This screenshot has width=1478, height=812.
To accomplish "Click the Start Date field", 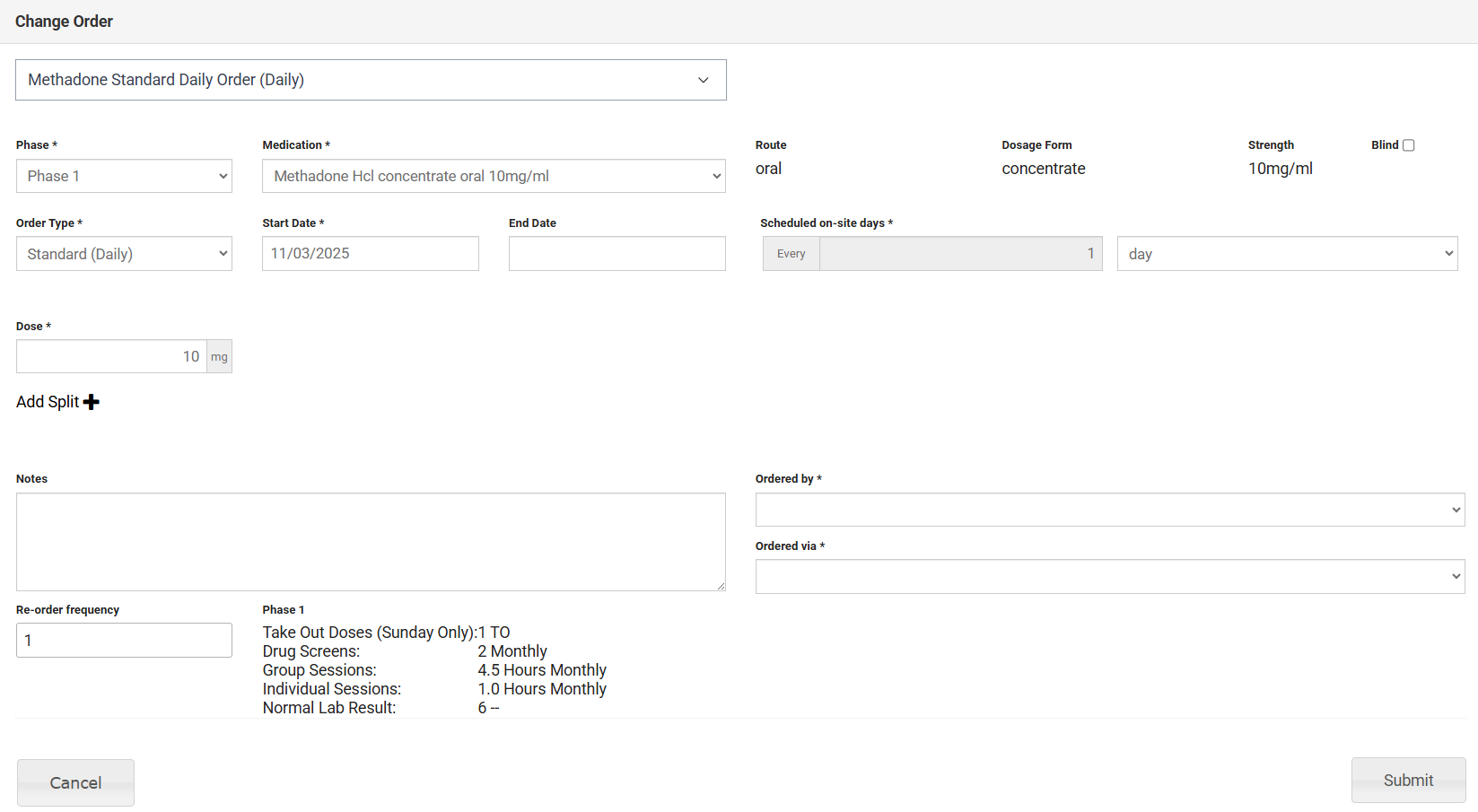I will tap(370, 254).
